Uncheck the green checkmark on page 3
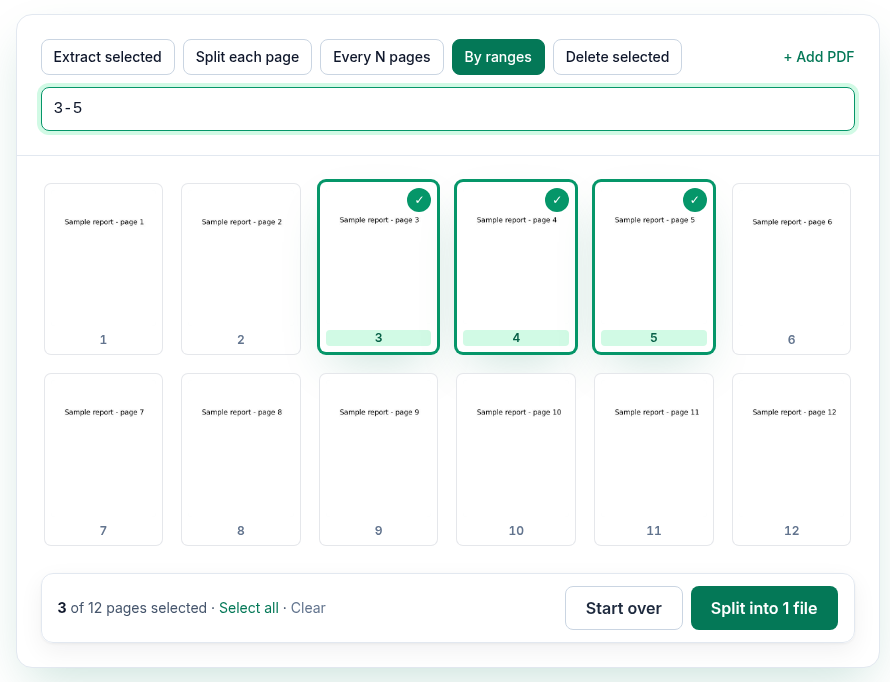The width and height of the screenshot is (890, 682). (419, 200)
